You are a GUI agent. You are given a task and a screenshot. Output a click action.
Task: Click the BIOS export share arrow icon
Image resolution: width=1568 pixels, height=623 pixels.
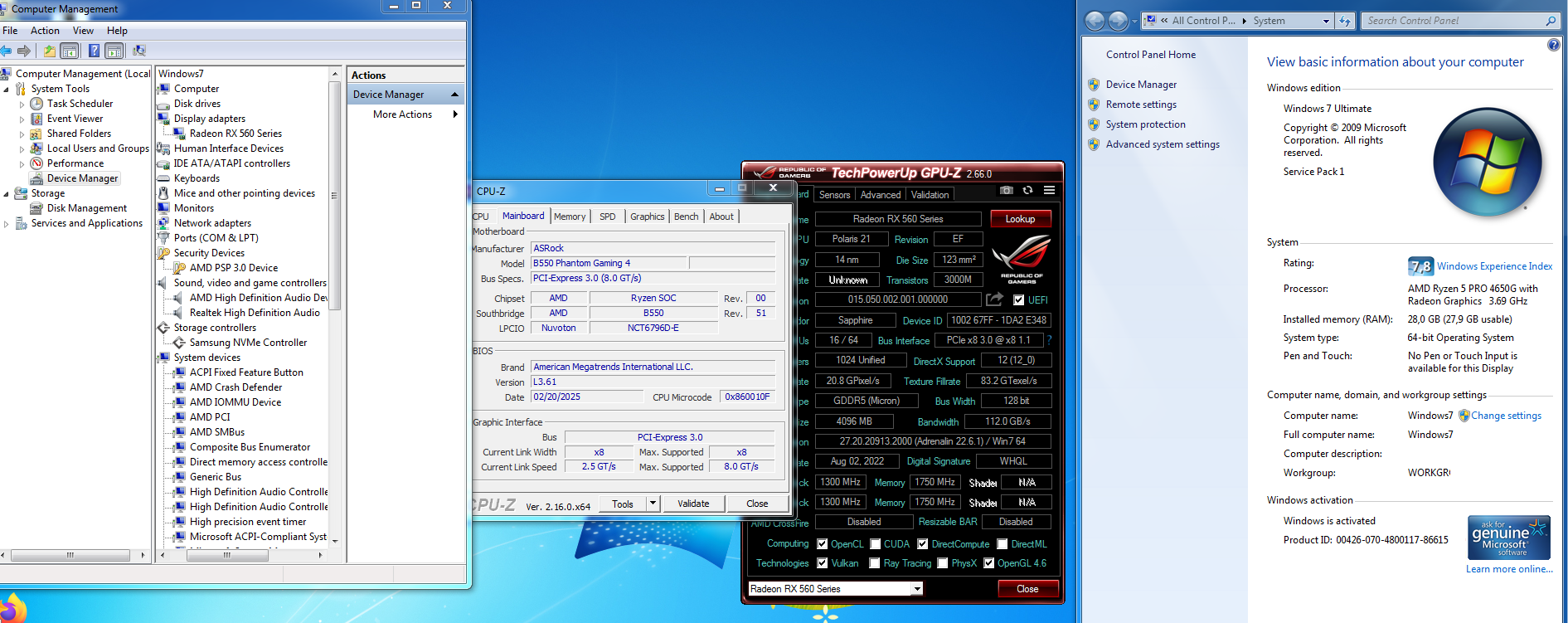click(994, 299)
